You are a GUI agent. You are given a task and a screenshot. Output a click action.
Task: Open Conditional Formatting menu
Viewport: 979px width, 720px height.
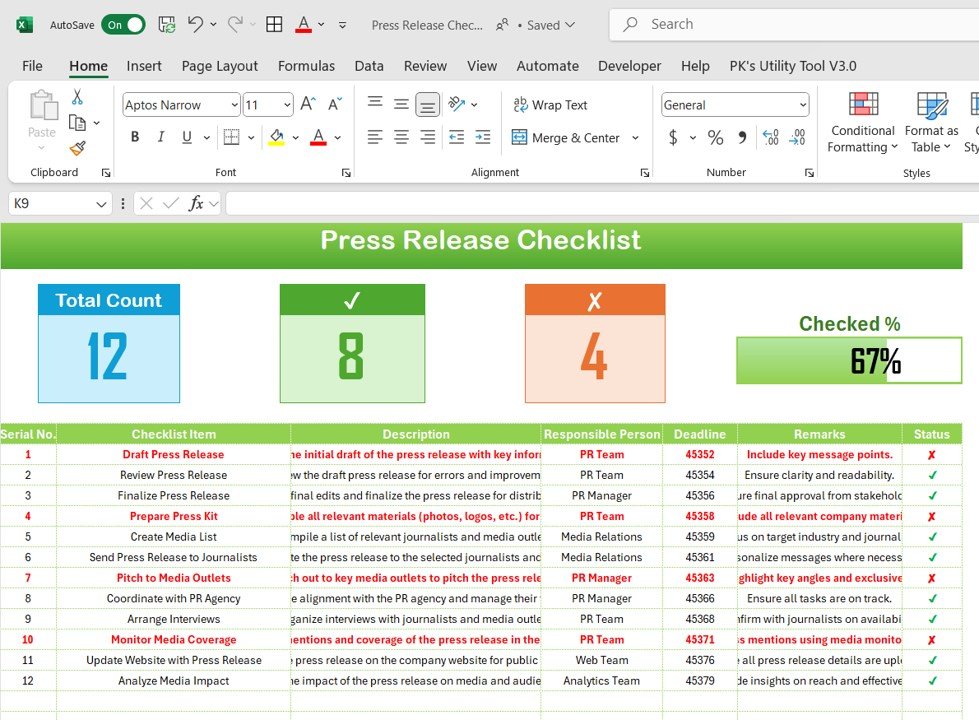[863, 122]
